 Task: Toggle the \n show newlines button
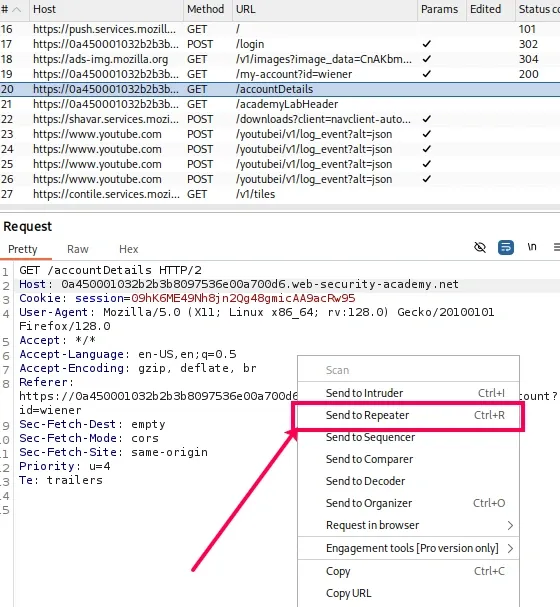click(x=532, y=247)
